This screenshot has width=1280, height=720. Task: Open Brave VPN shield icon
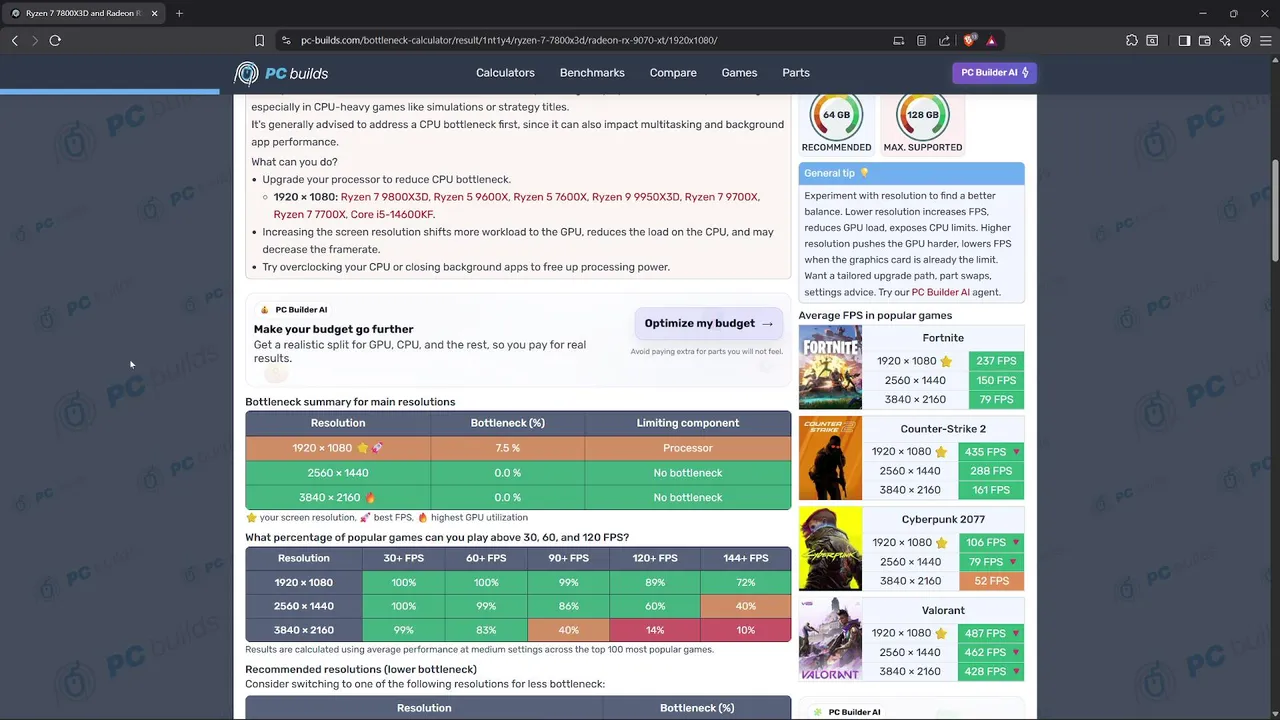coord(1245,40)
